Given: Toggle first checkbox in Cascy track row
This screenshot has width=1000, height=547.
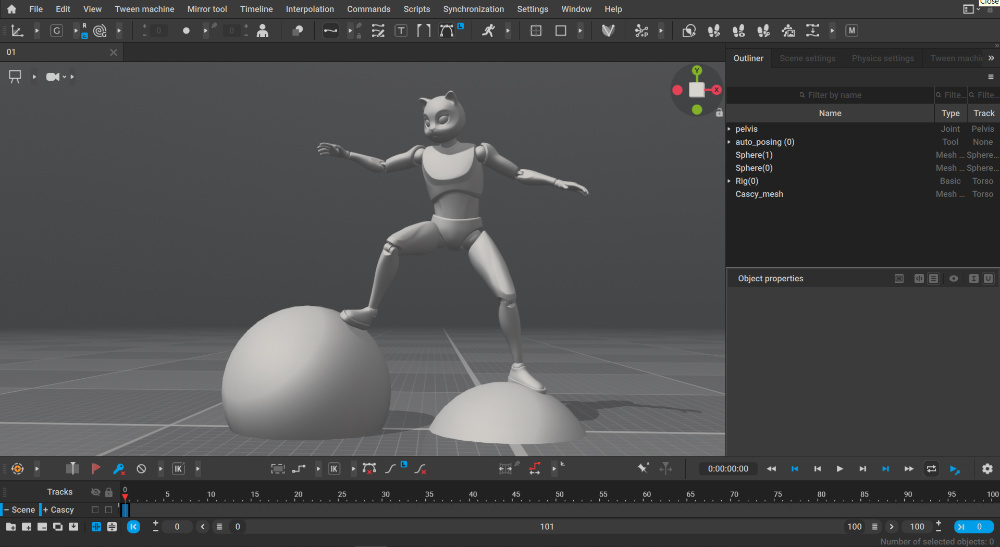Looking at the screenshot, I should point(95,509).
